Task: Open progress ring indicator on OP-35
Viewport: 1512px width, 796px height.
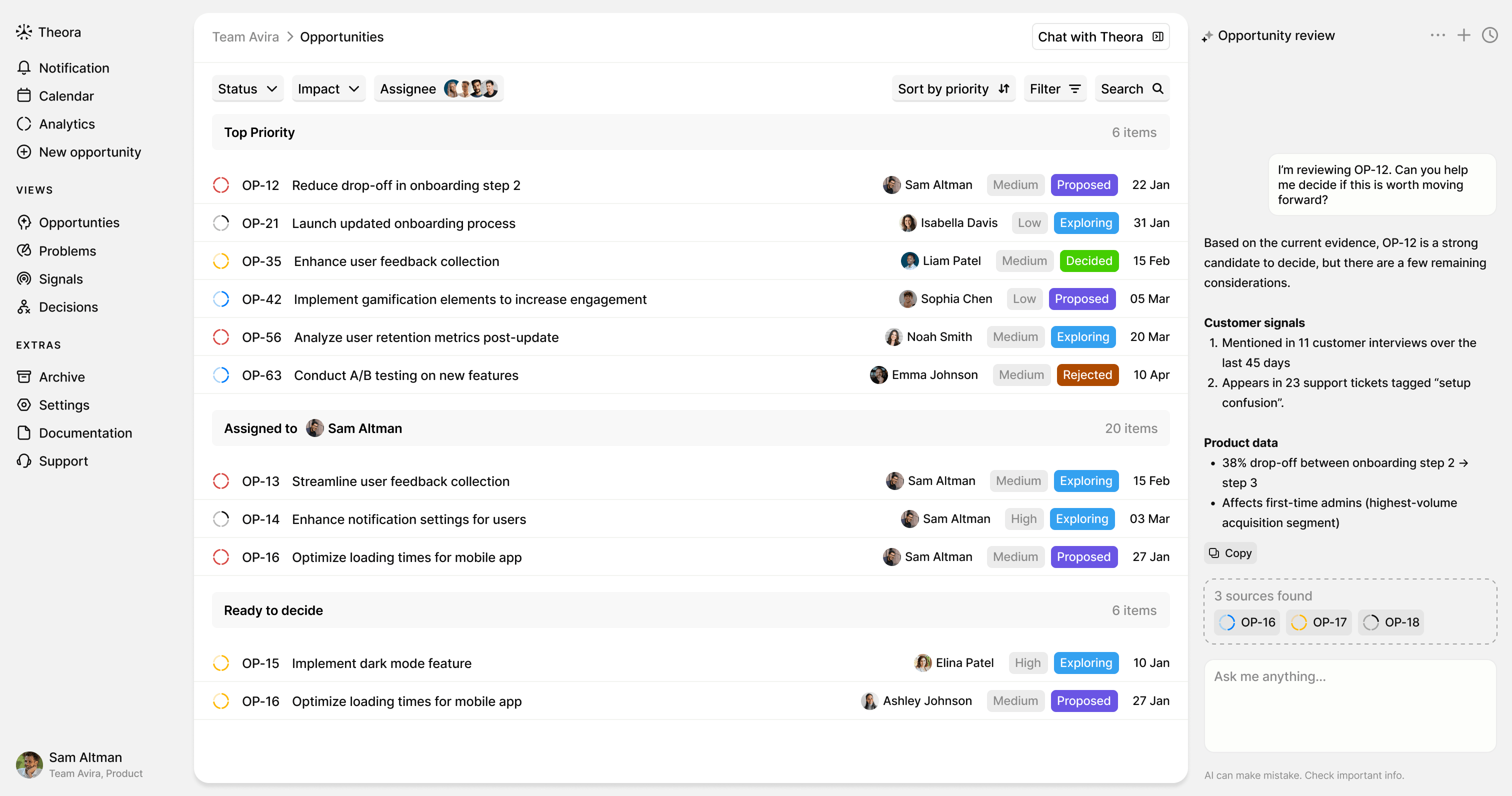Action: 221,260
